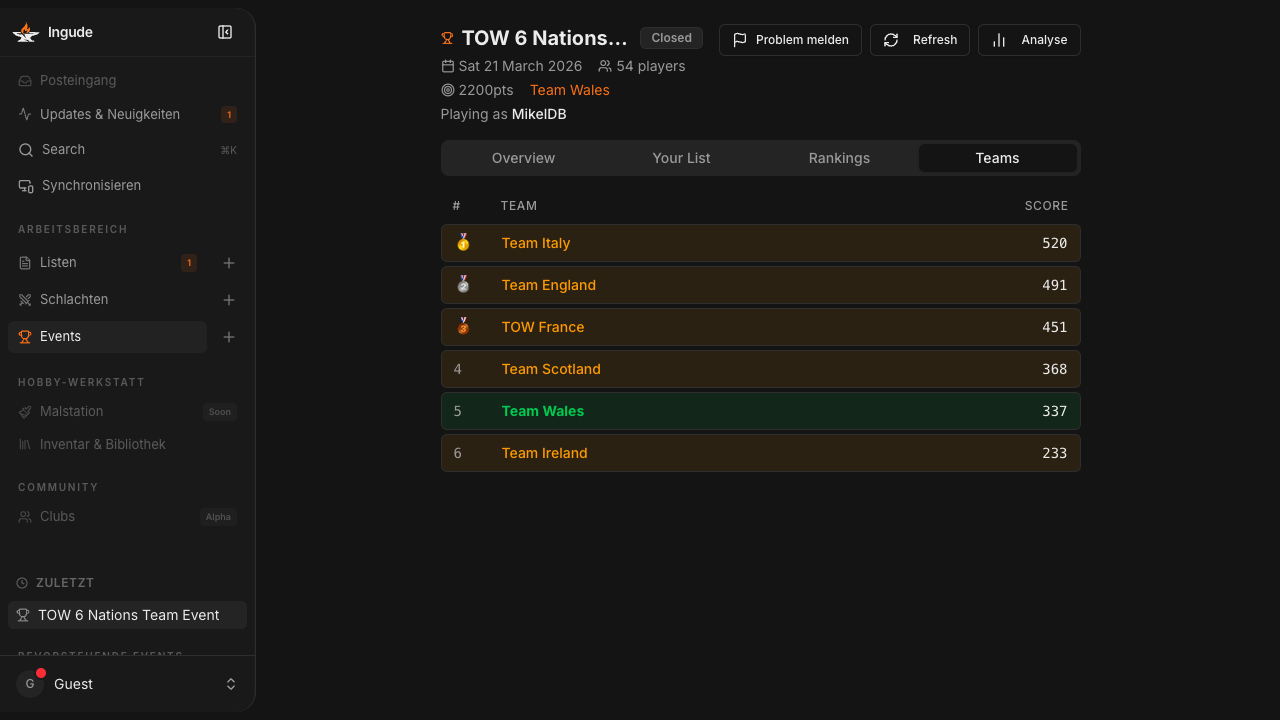Click score 337 cell
Screen dimensions: 1280x720
[1054, 411]
